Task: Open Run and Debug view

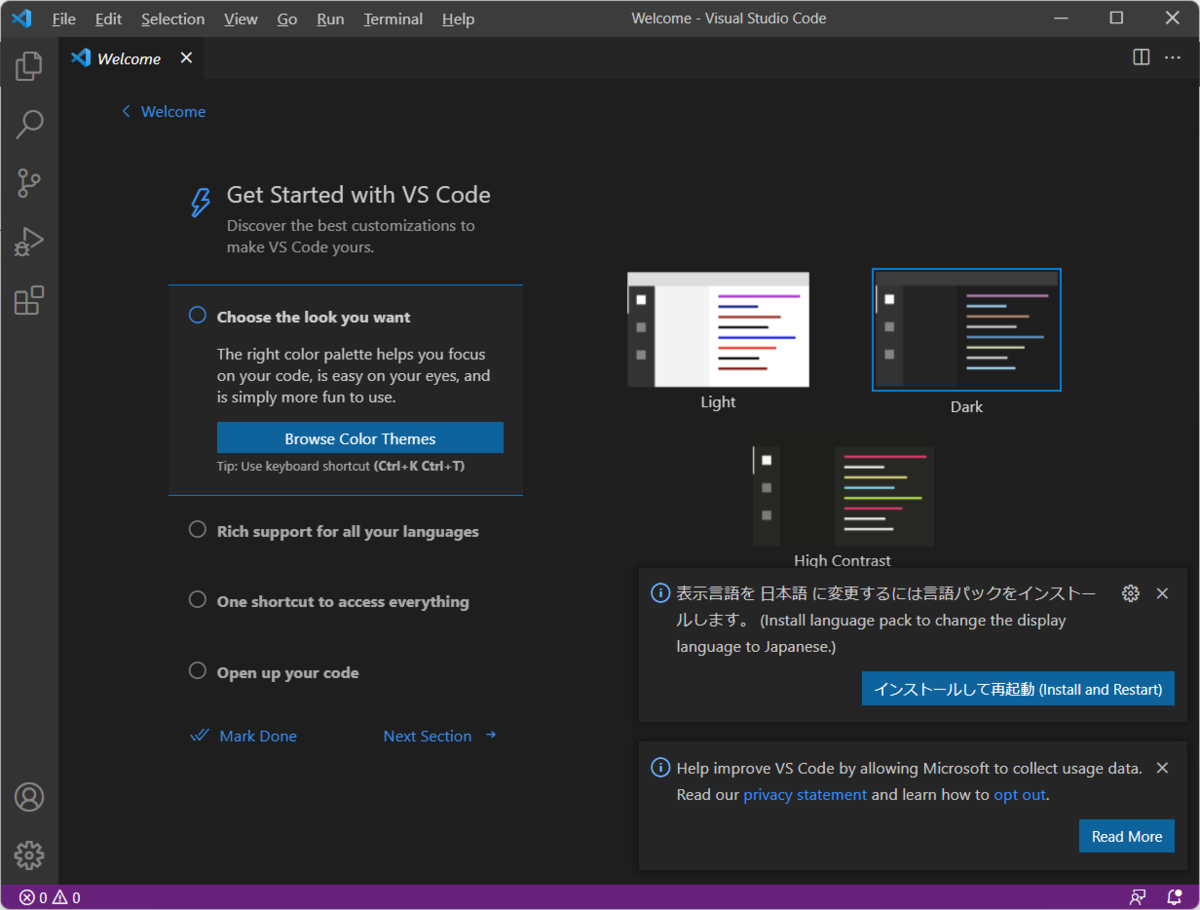Action: click(29, 242)
